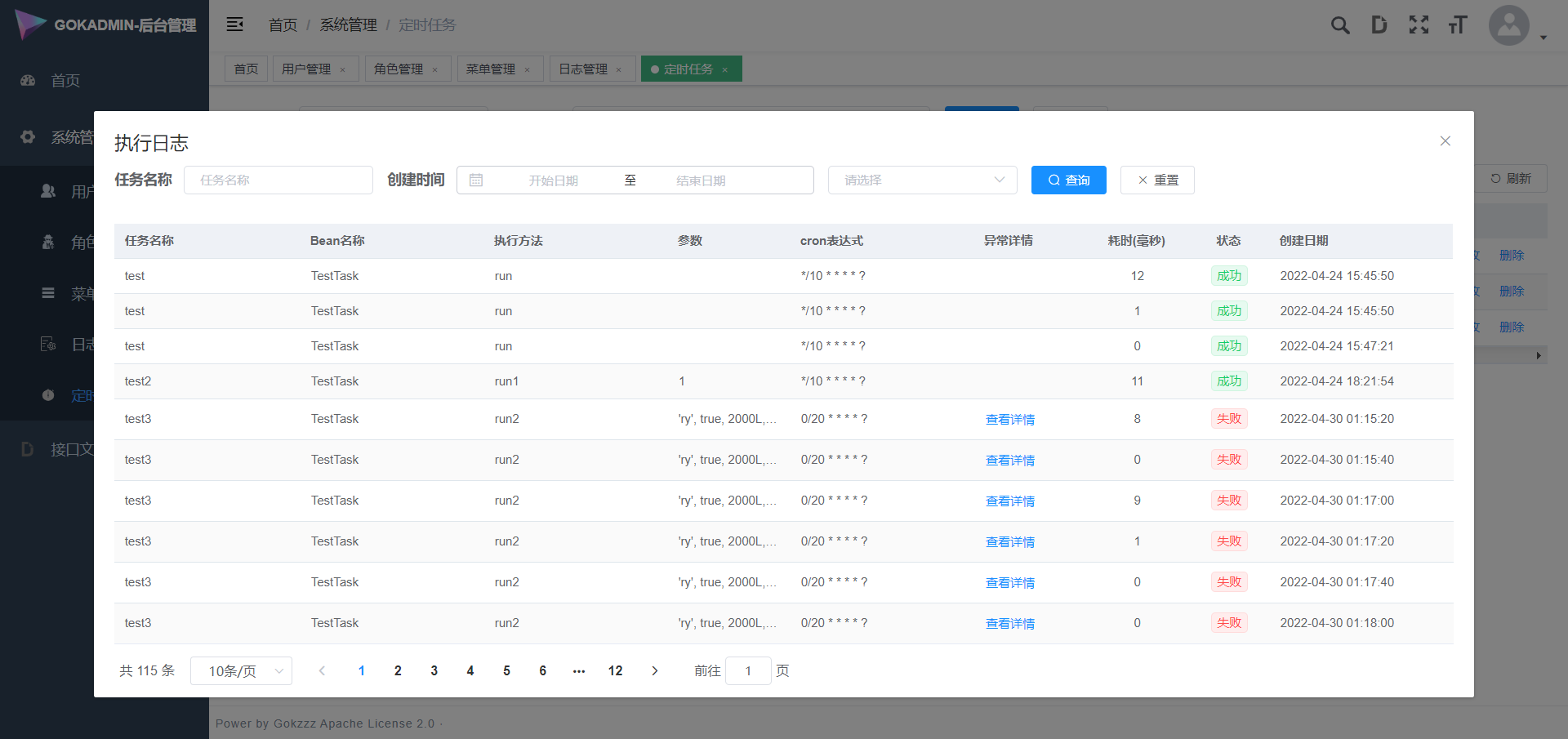This screenshot has width=1568, height=739.
Task: Open the font size adjustment icon
Action: click(1458, 25)
